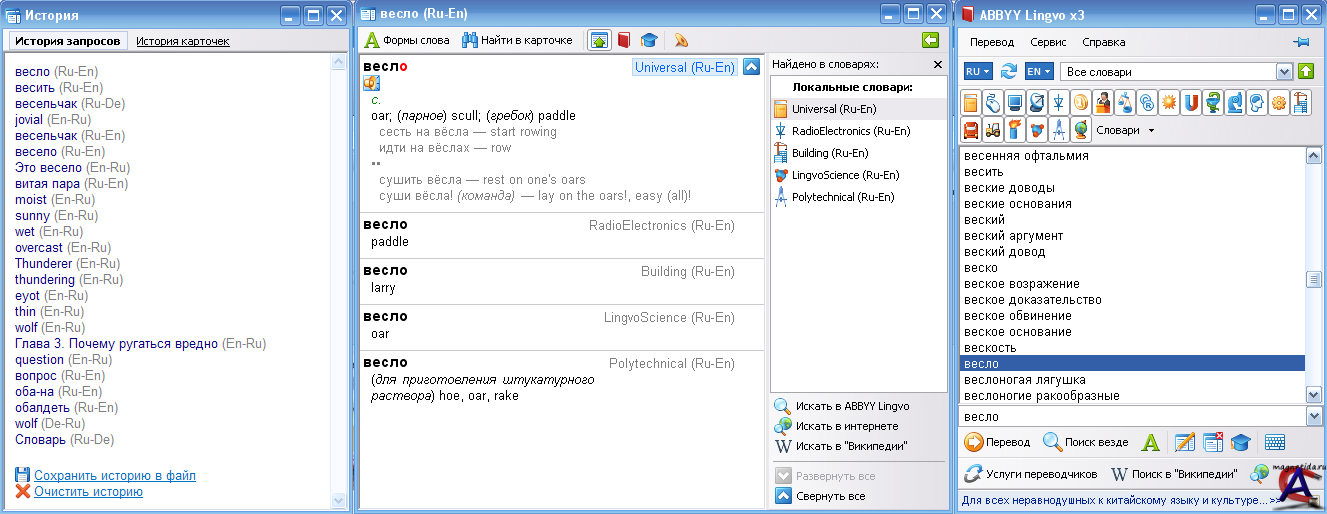Viewport: 1327px width, 514px height.
Task: Pin the Lingvo window with pushpin
Action: tap(1301, 42)
